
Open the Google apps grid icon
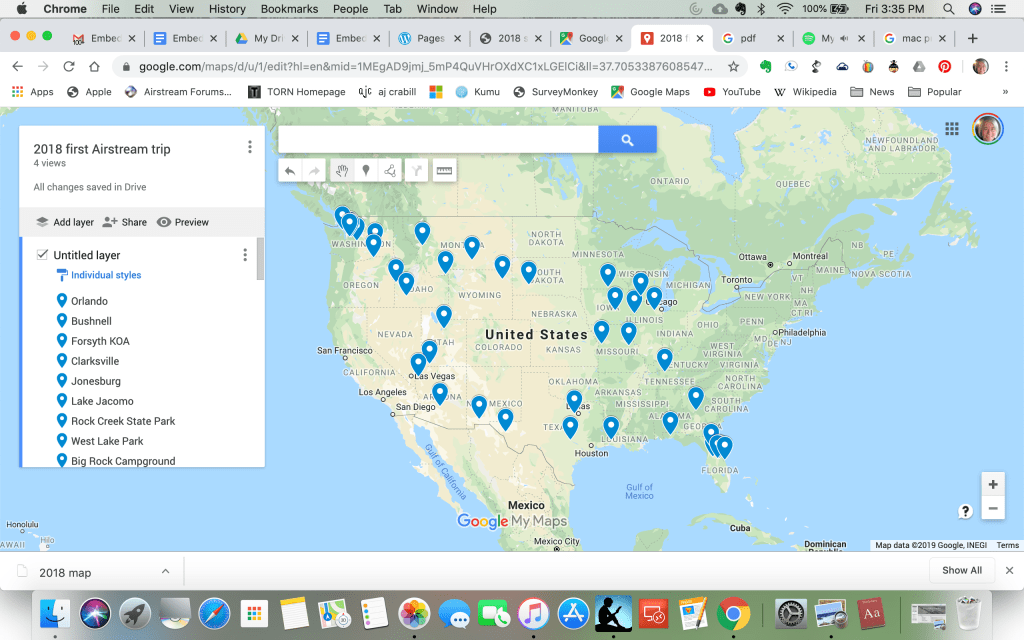(952, 129)
